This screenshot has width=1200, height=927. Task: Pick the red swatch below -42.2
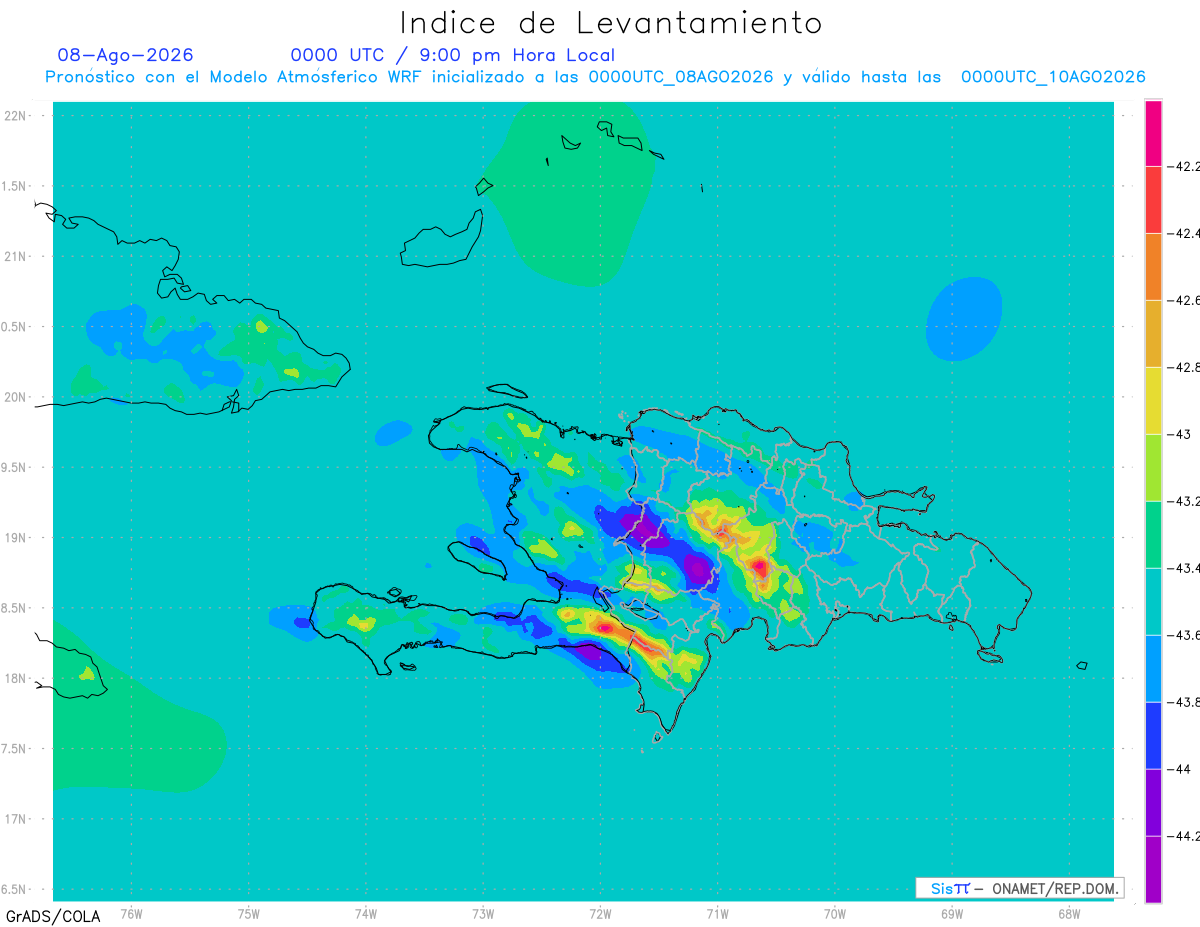coord(1153,200)
